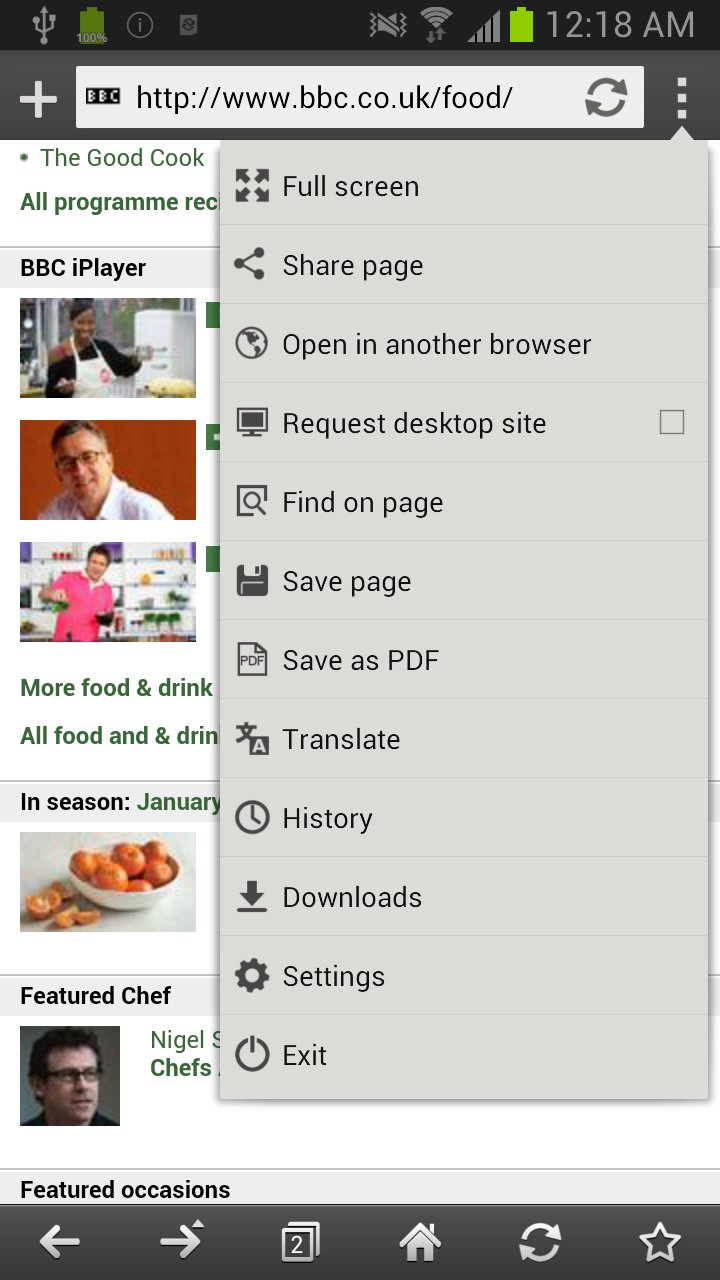The height and width of the screenshot is (1280, 720).
Task: Open the three-dot overflow menu
Action: coord(681,98)
